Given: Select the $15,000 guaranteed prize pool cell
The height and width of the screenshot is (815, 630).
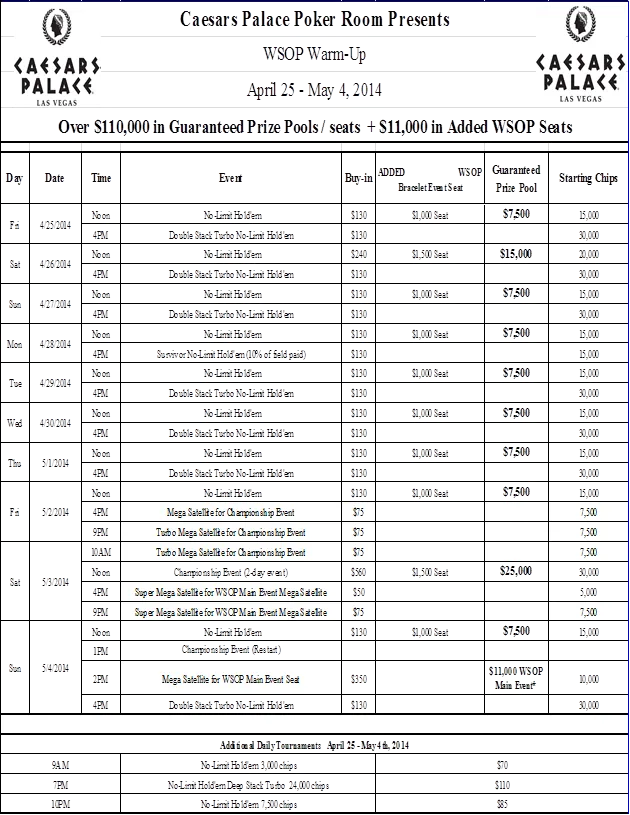Looking at the screenshot, I should coord(516,254).
